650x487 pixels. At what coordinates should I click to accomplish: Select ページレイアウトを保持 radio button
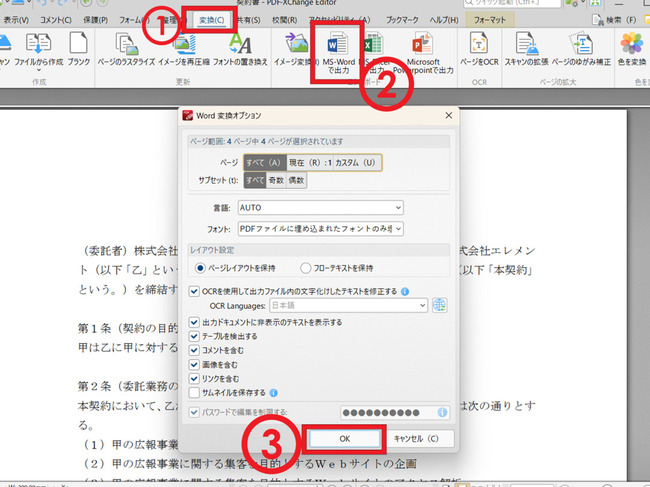coord(200,268)
